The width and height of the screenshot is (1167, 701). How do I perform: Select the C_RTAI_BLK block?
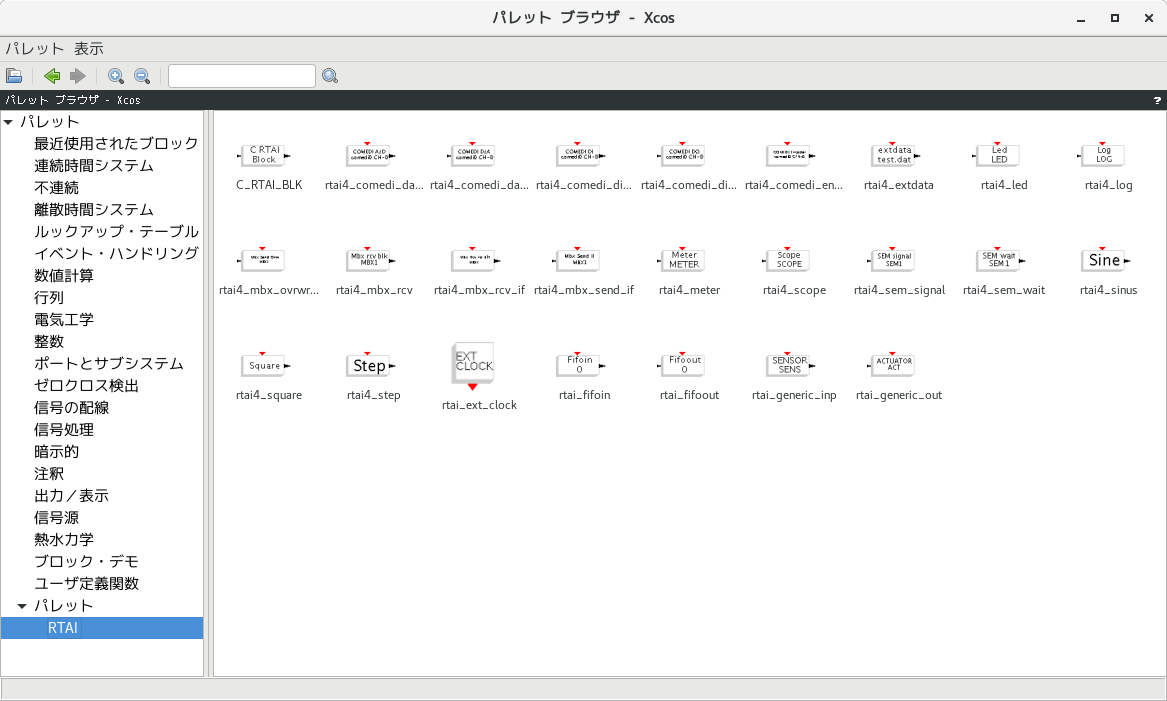point(262,155)
